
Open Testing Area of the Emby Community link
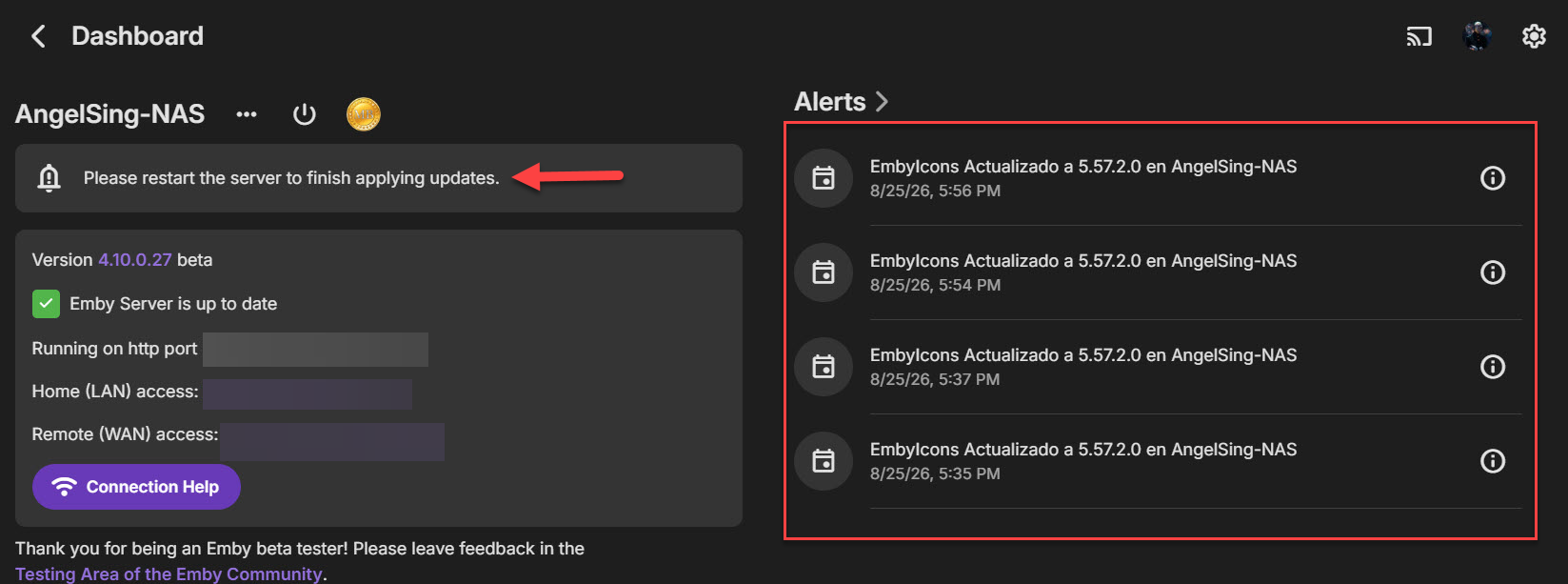pyautogui.click(x=169, y=574)
